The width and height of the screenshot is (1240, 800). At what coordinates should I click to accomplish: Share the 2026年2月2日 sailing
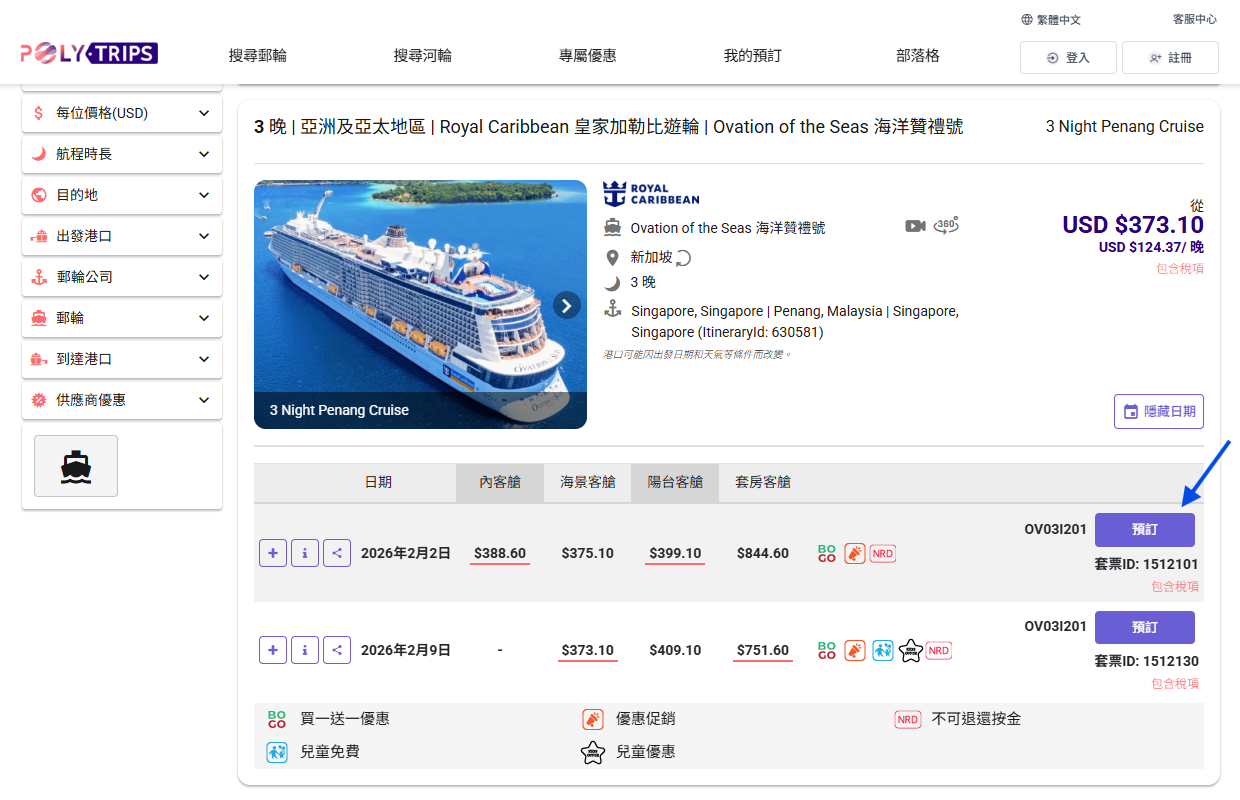pos(337,553)
